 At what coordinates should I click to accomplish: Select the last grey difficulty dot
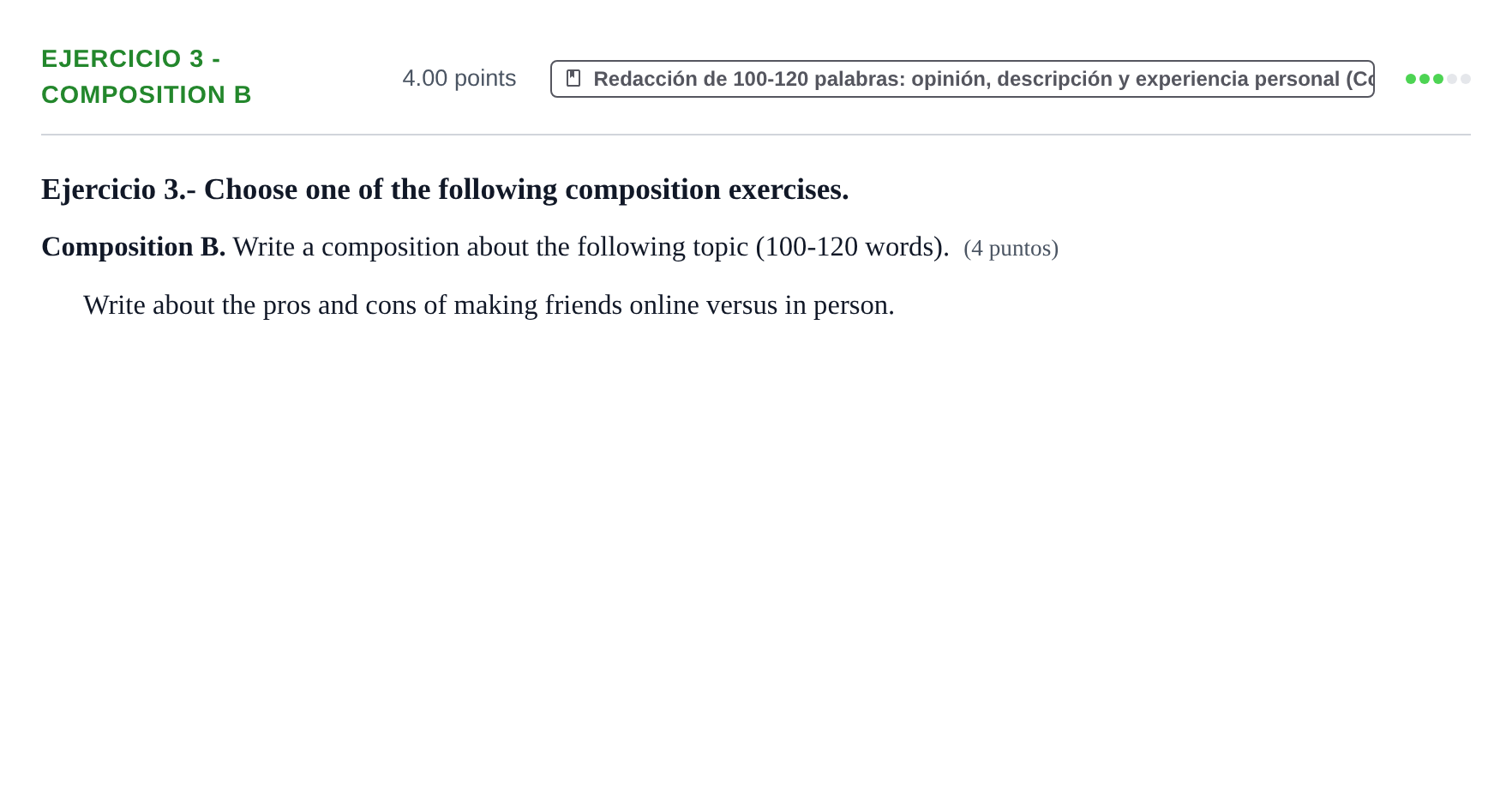click(1466, 79)
